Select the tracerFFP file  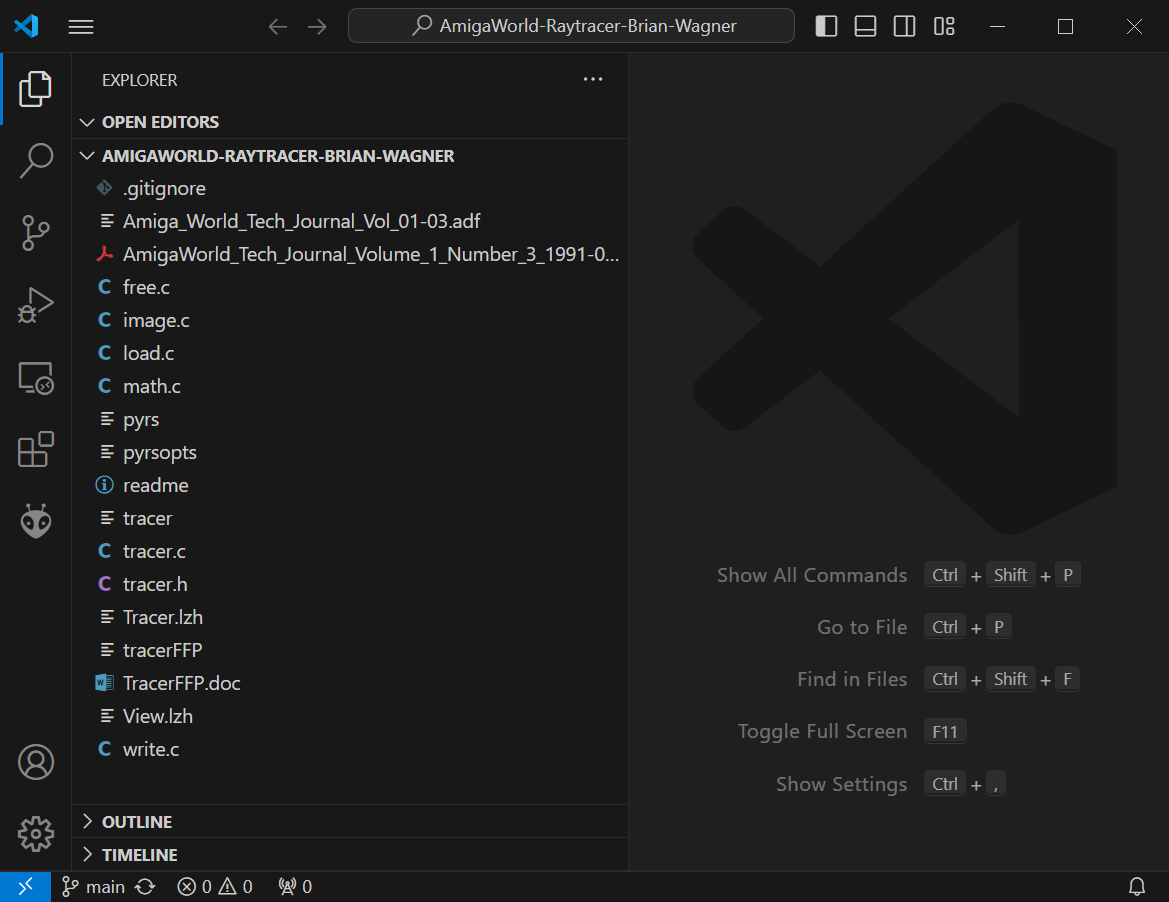[349, 650]
